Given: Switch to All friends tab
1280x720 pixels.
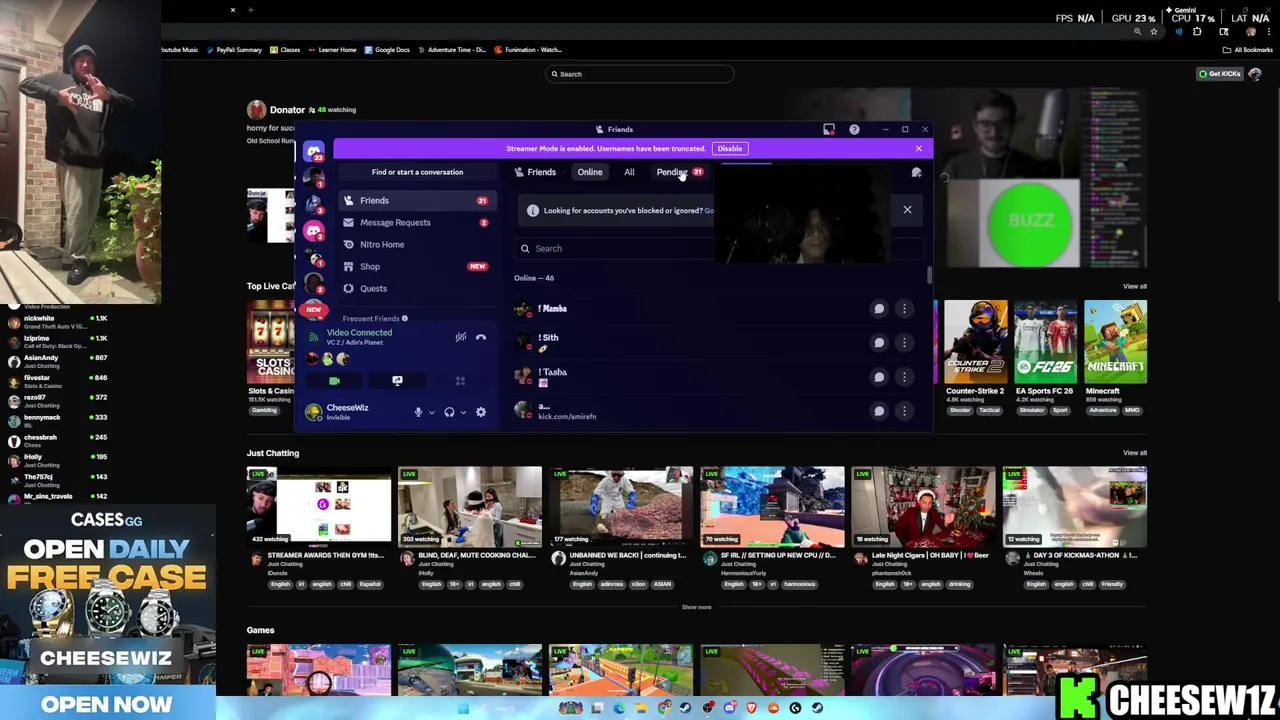Looking at the screenshot, I should (629, 172).
